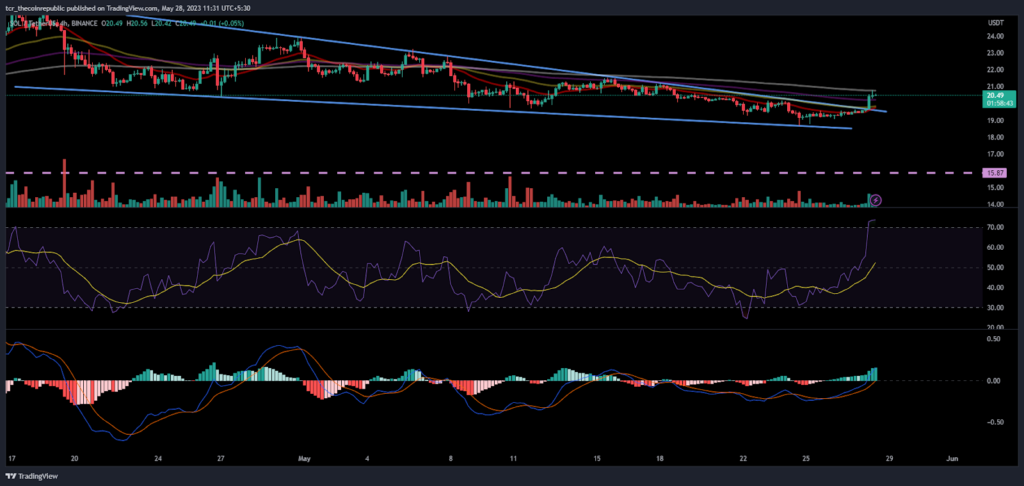Viewport: 1024px width, 486px height.
Task: Click the 60.00 level on RSI axis
Action: point(997,248)
